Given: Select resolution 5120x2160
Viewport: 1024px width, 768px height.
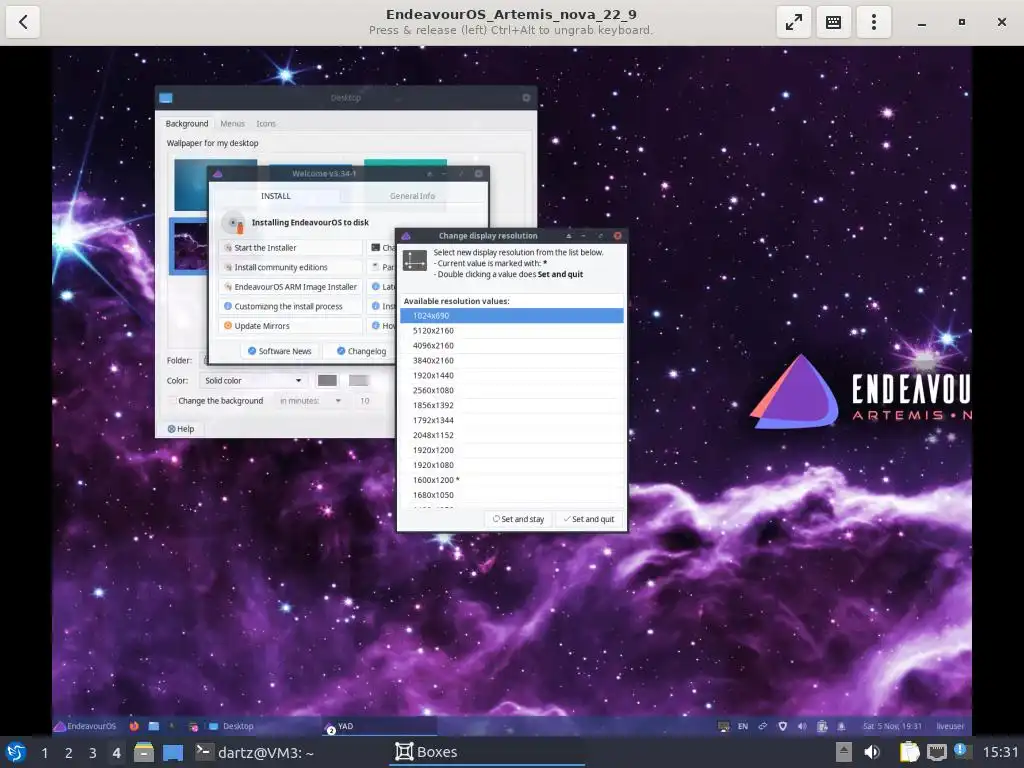Looking at the screenshot, I should pos(511,330).
